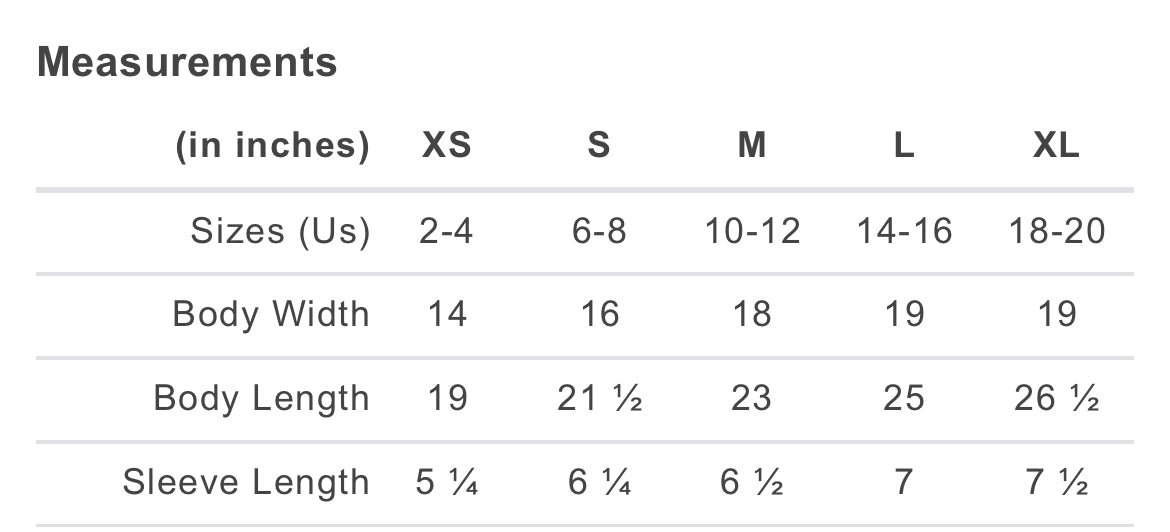
Task: Click the 18-20 US size cell
Action: pos(1056,232)
